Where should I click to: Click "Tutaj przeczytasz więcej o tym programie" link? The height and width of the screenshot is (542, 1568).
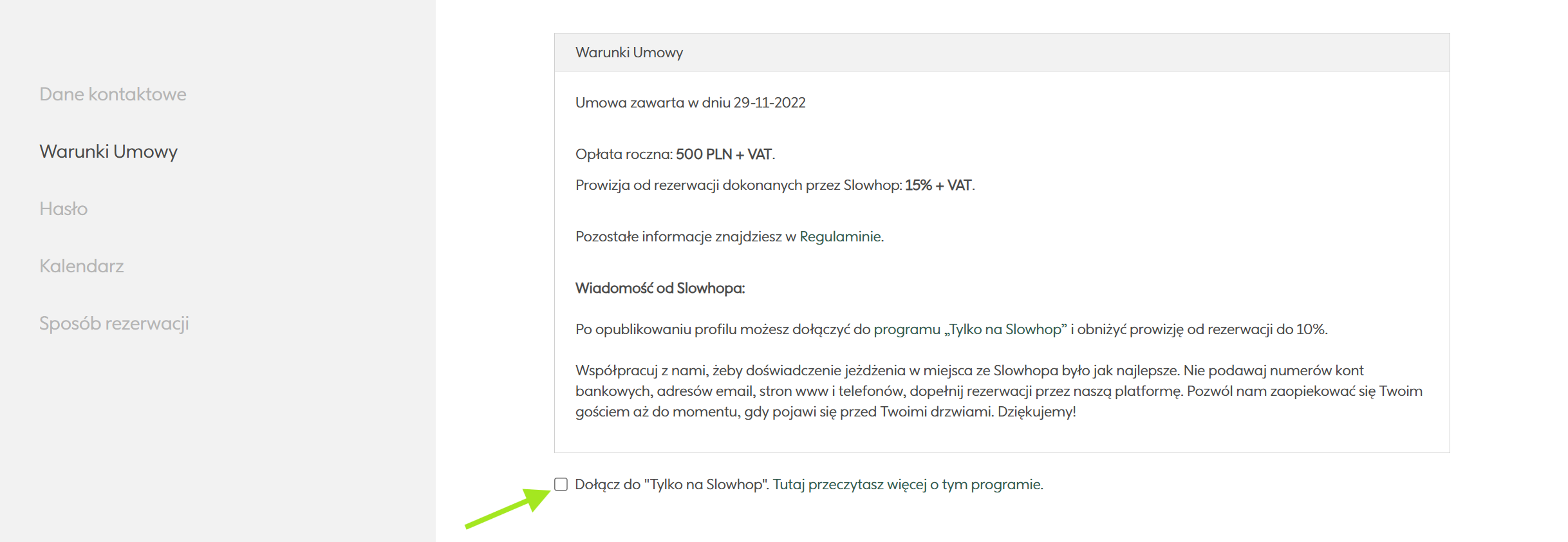click(x=908, y=484)
